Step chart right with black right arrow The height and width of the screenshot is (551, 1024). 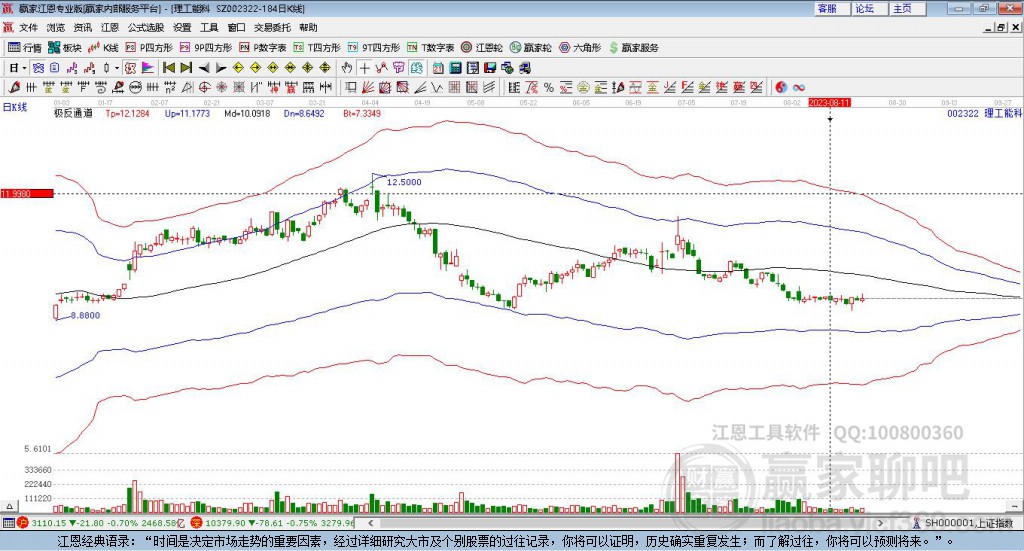pyautogui.click(x=221, y=68)
